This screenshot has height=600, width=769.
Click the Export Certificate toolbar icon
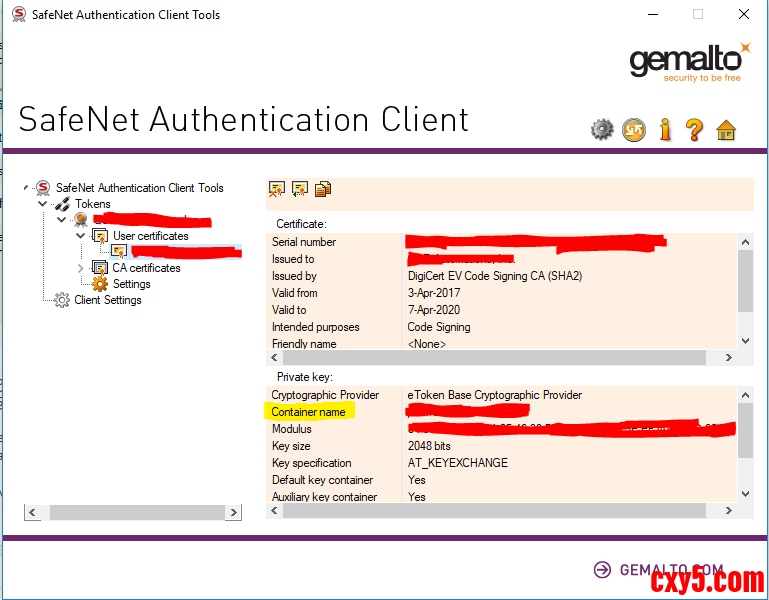tap(300, 188)
